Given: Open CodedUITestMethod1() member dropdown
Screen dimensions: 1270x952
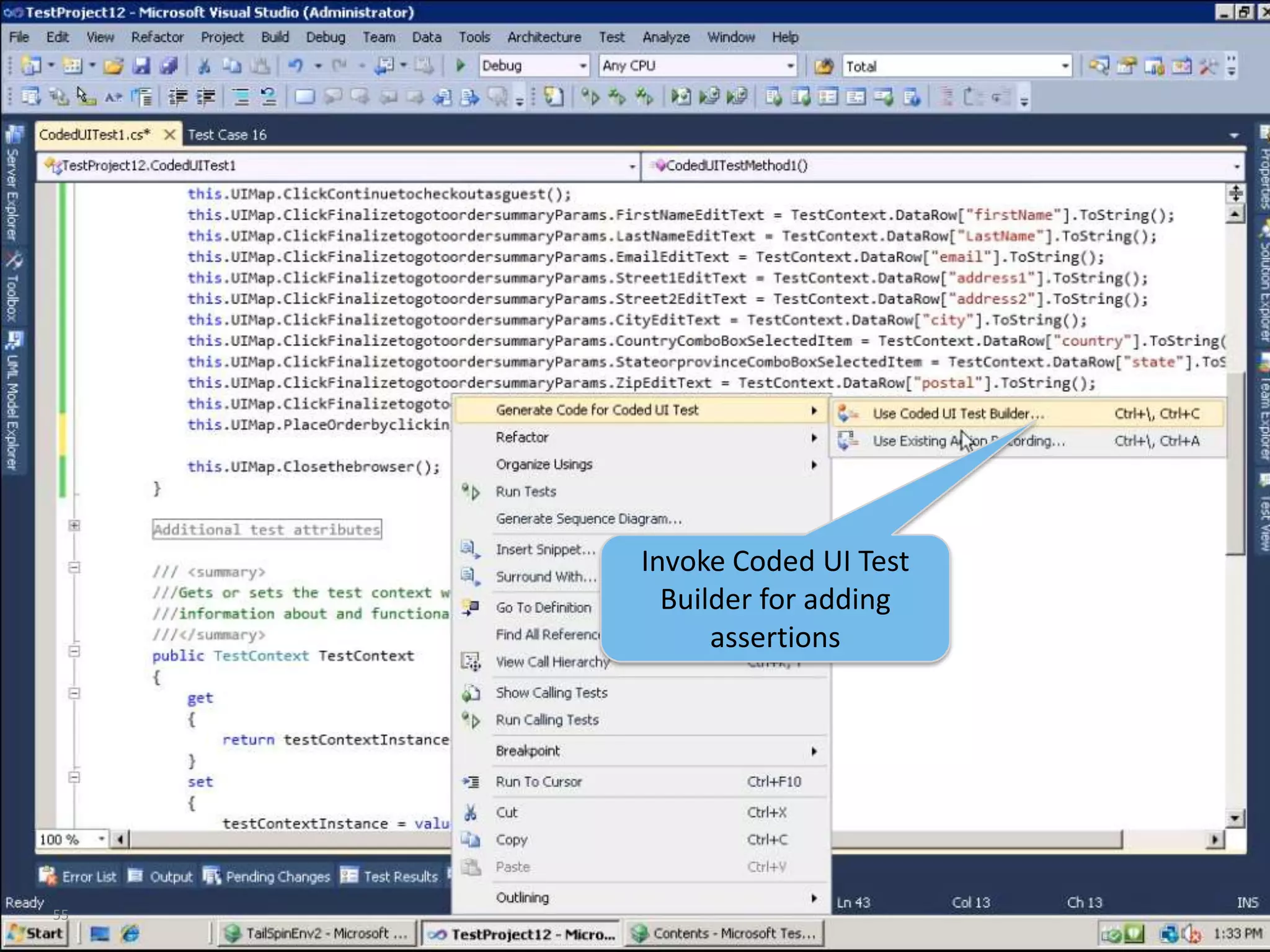Looking at the screenshot, I should pyautogui.click(x=1235, y=166).
